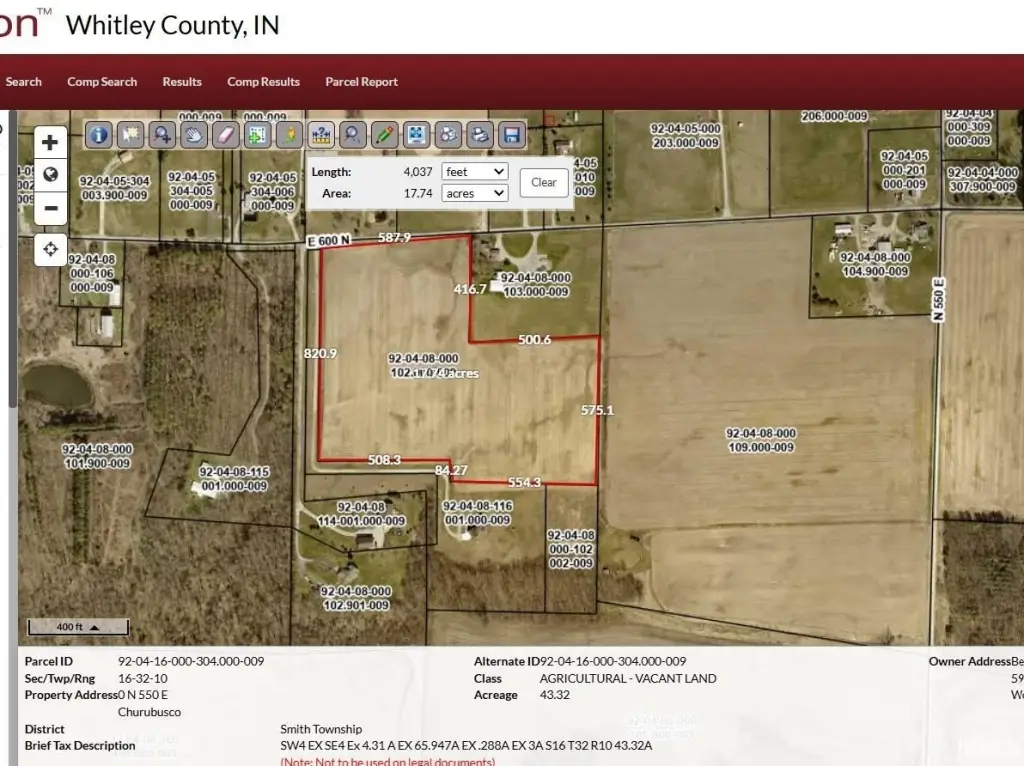Select the pencil drawing tool
The height and width of the screenshot is (766, 1024).
tap(384, 134)
